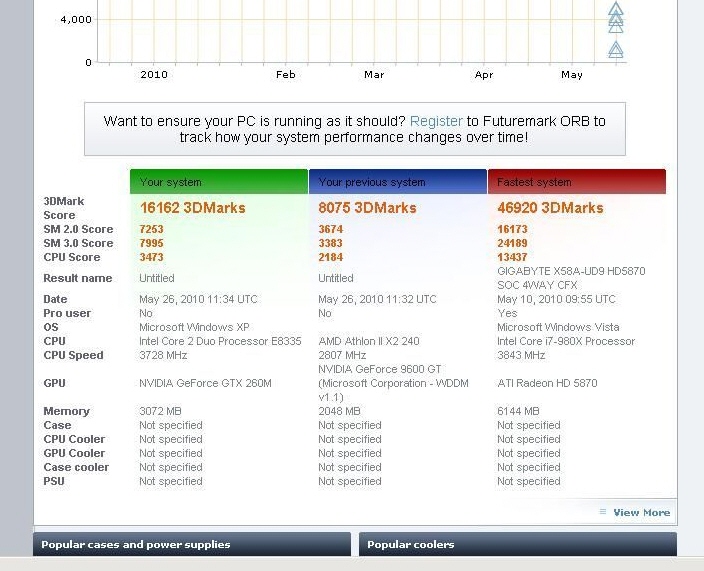Click memory value 6144 MB
This screenshot has width=704, height=571.
point(519,411)
